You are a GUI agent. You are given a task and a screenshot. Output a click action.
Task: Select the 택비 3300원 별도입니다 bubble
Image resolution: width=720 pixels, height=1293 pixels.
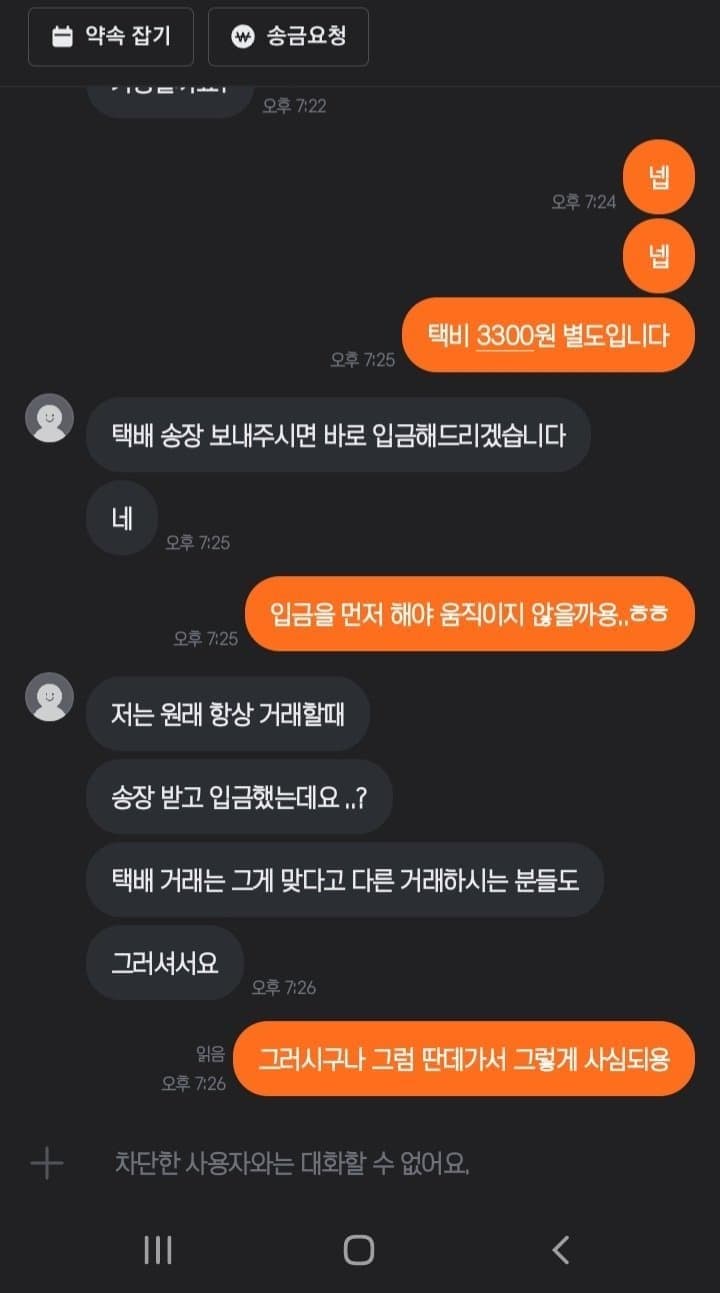click(548, 335)
